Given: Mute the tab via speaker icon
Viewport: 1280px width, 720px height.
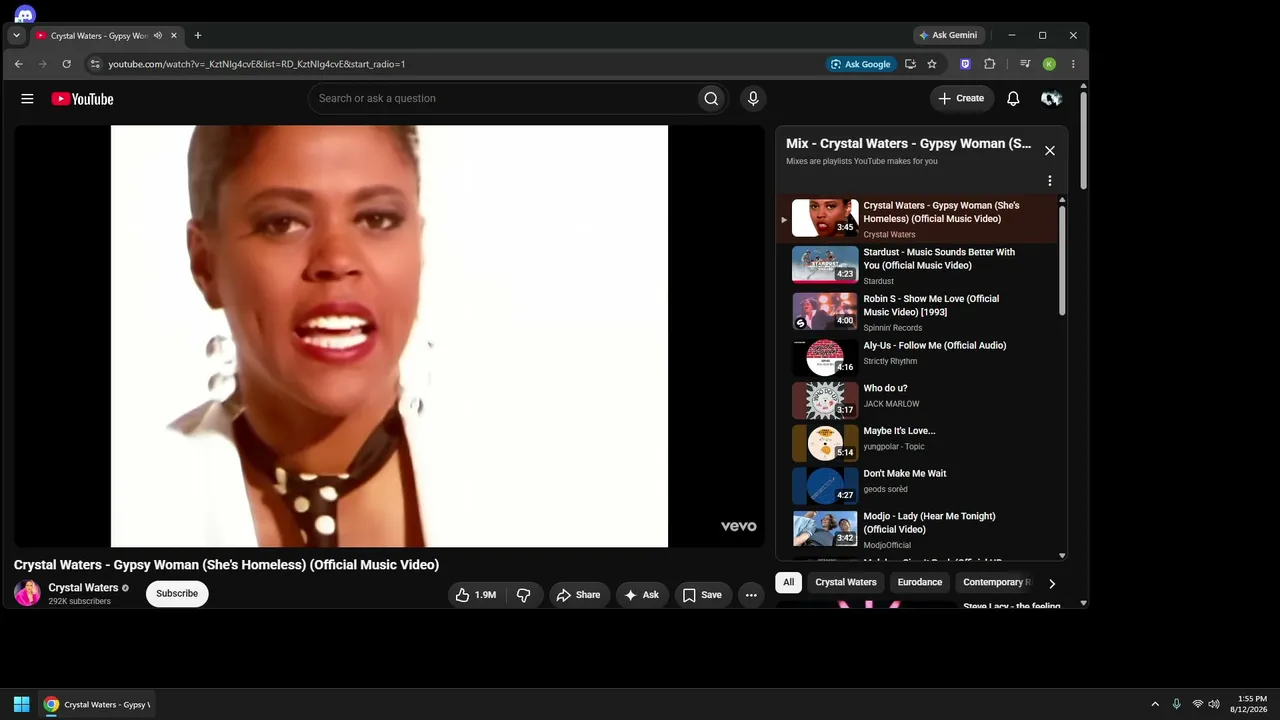Looking at the screenshot, I should tap(158, 36).
